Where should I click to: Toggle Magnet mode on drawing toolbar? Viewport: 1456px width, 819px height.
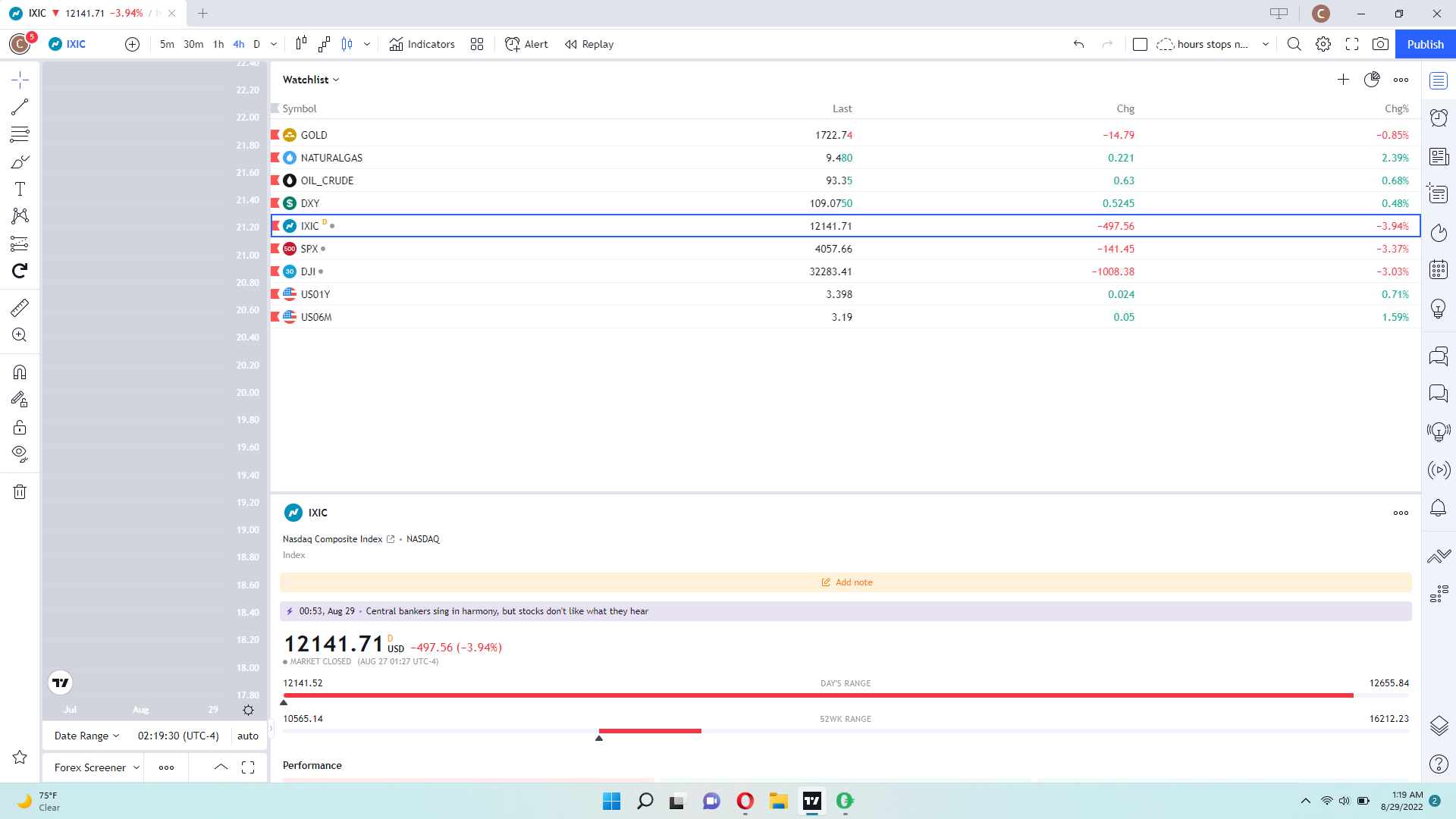(20, 372)
